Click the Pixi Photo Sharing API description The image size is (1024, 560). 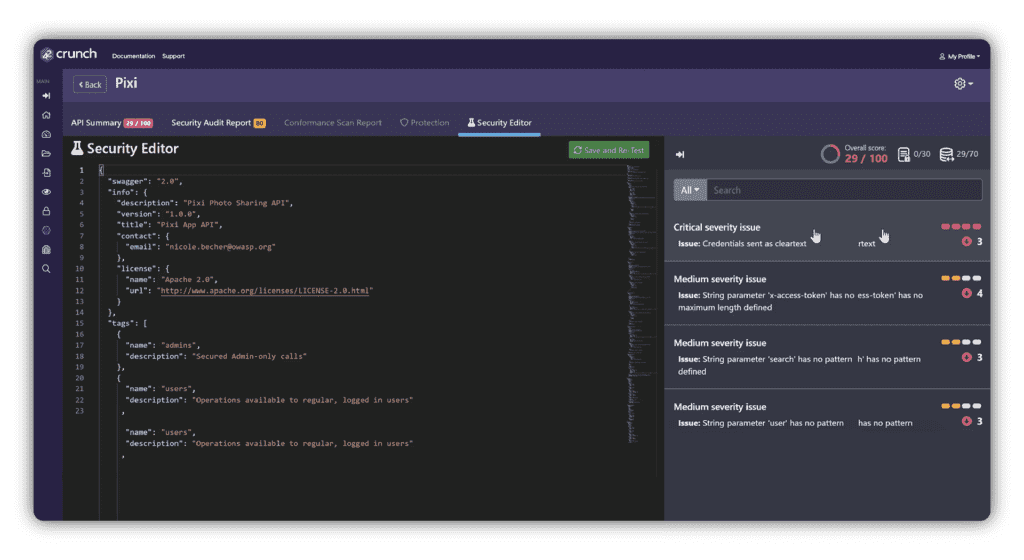(238, 203)
